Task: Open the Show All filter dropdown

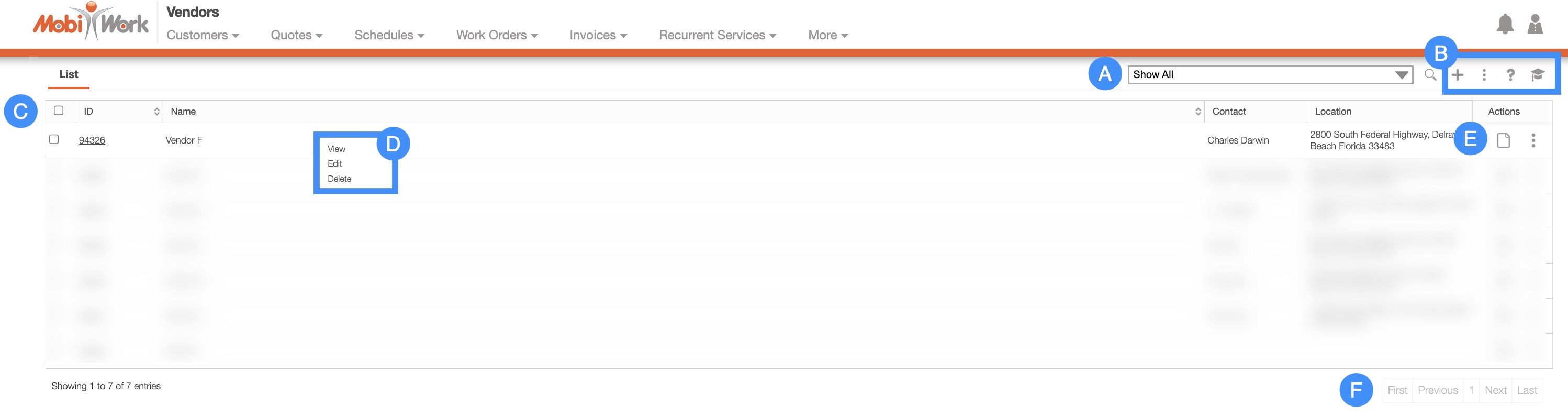Action: point(1269,75)
